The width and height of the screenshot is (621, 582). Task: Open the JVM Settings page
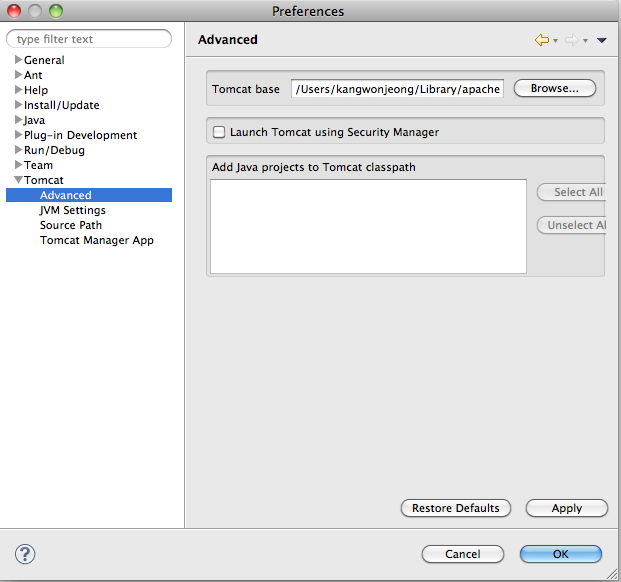[x=73, y=210]
